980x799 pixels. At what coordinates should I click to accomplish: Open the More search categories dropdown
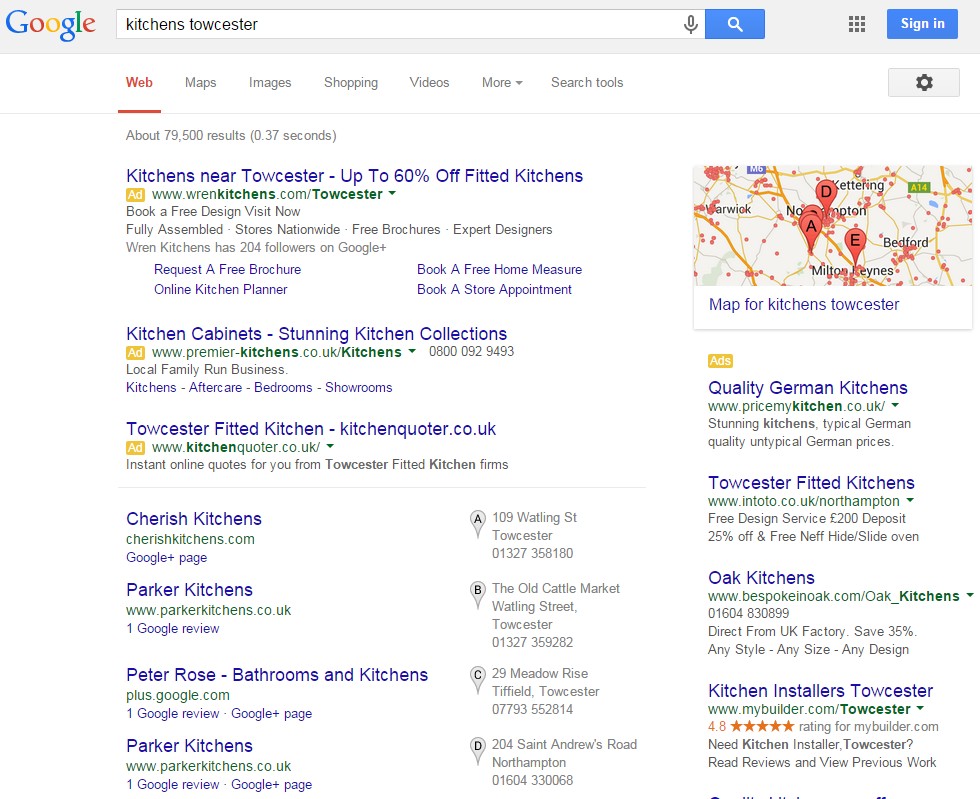[502, 83]
